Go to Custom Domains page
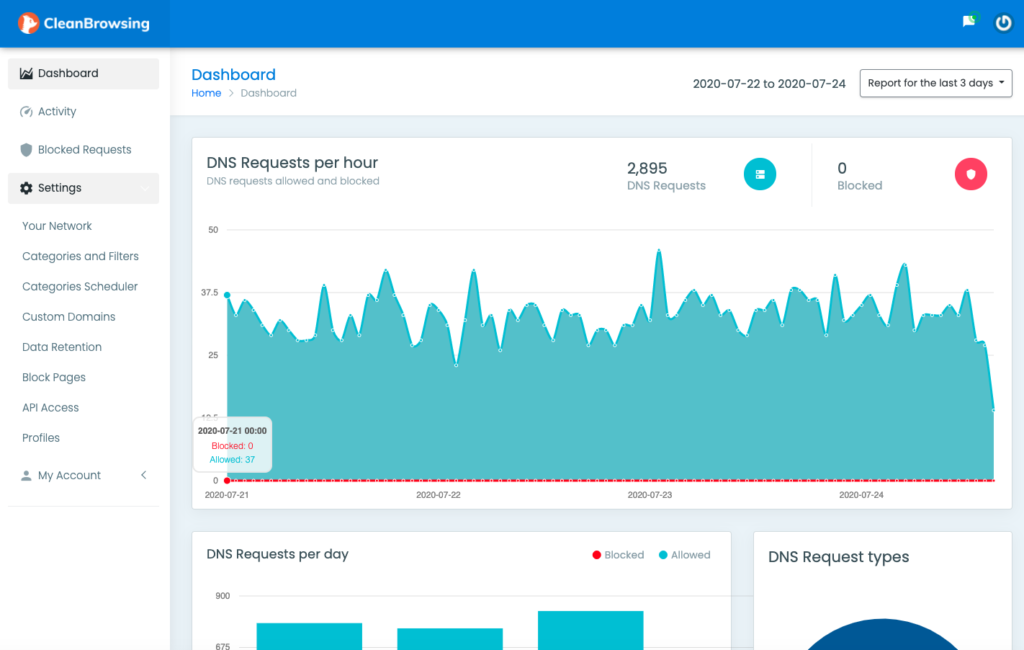 pyautogui.click(x=68, y=317)
